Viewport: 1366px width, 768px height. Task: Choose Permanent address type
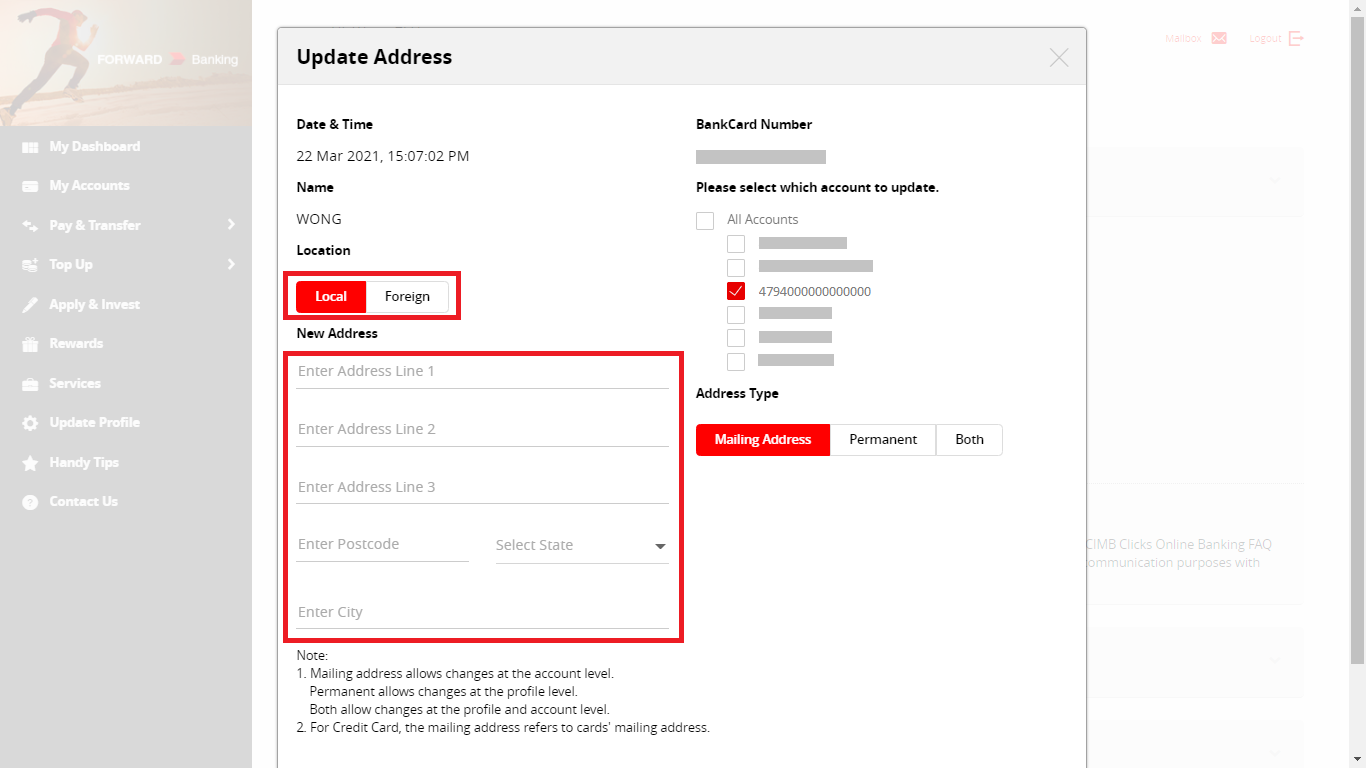pos(883,440)
